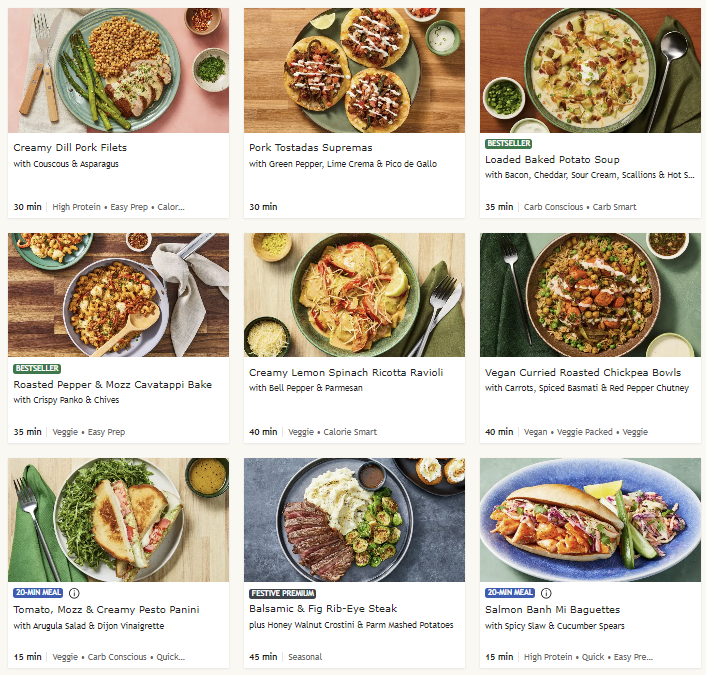
Task: Open the Pork Tostadas Supremas photo
Action: (354, 70)
